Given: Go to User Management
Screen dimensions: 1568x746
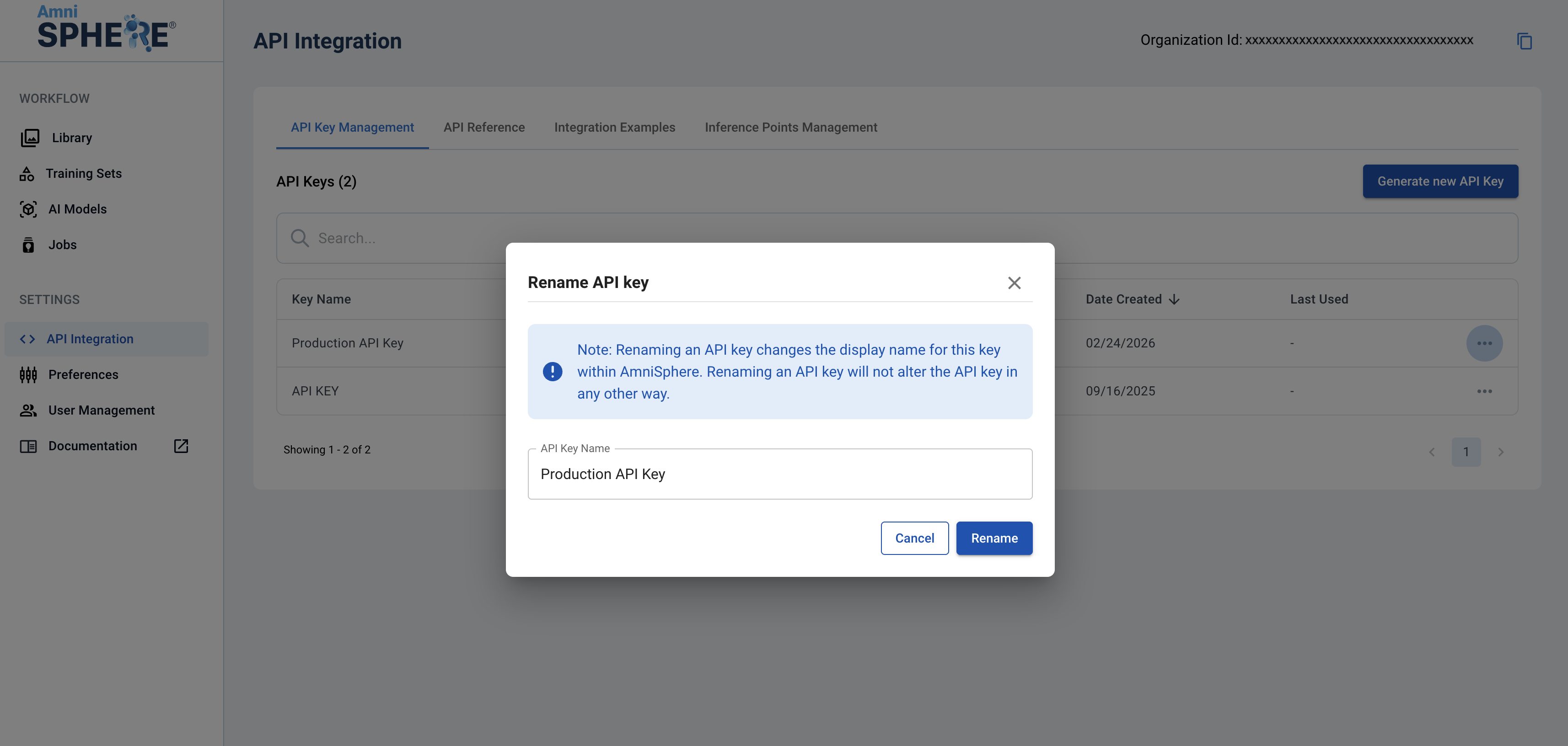Looking at the screenshot, I should 101,410.
